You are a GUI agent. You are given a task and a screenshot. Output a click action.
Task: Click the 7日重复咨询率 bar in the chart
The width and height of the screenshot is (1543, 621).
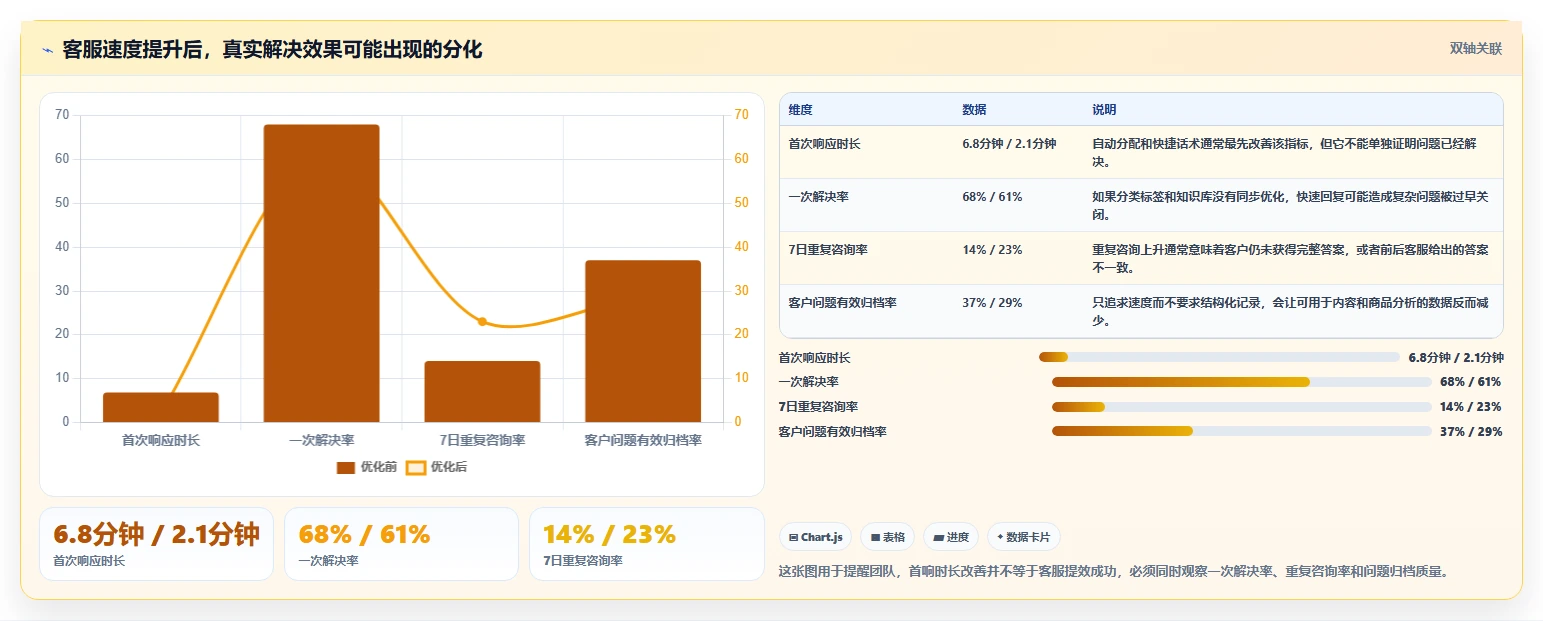482,391
